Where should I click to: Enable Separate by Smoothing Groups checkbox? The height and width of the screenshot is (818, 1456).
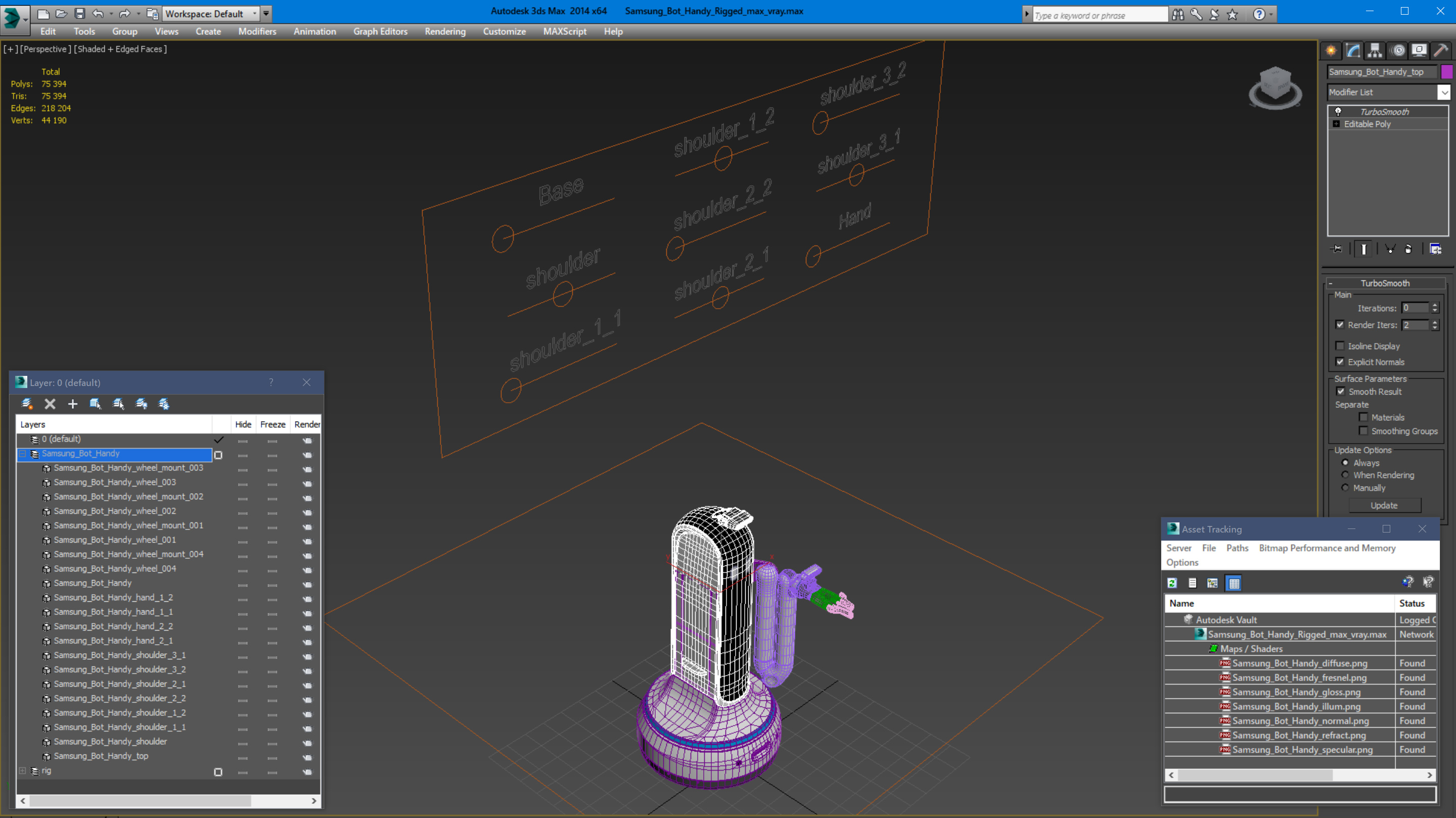click(x=1363, y=430)
